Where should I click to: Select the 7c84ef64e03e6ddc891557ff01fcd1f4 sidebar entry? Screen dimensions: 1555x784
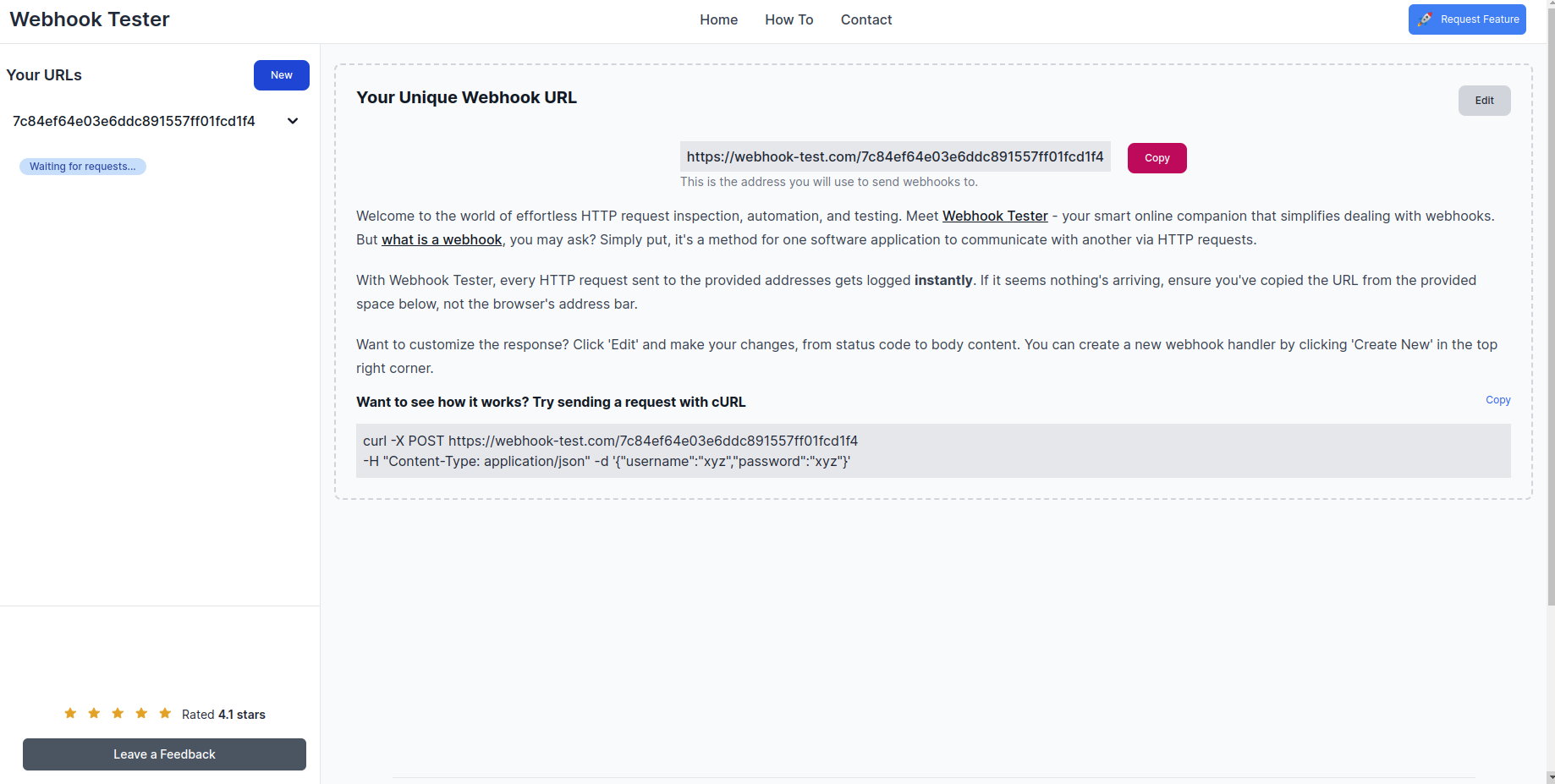134,121
